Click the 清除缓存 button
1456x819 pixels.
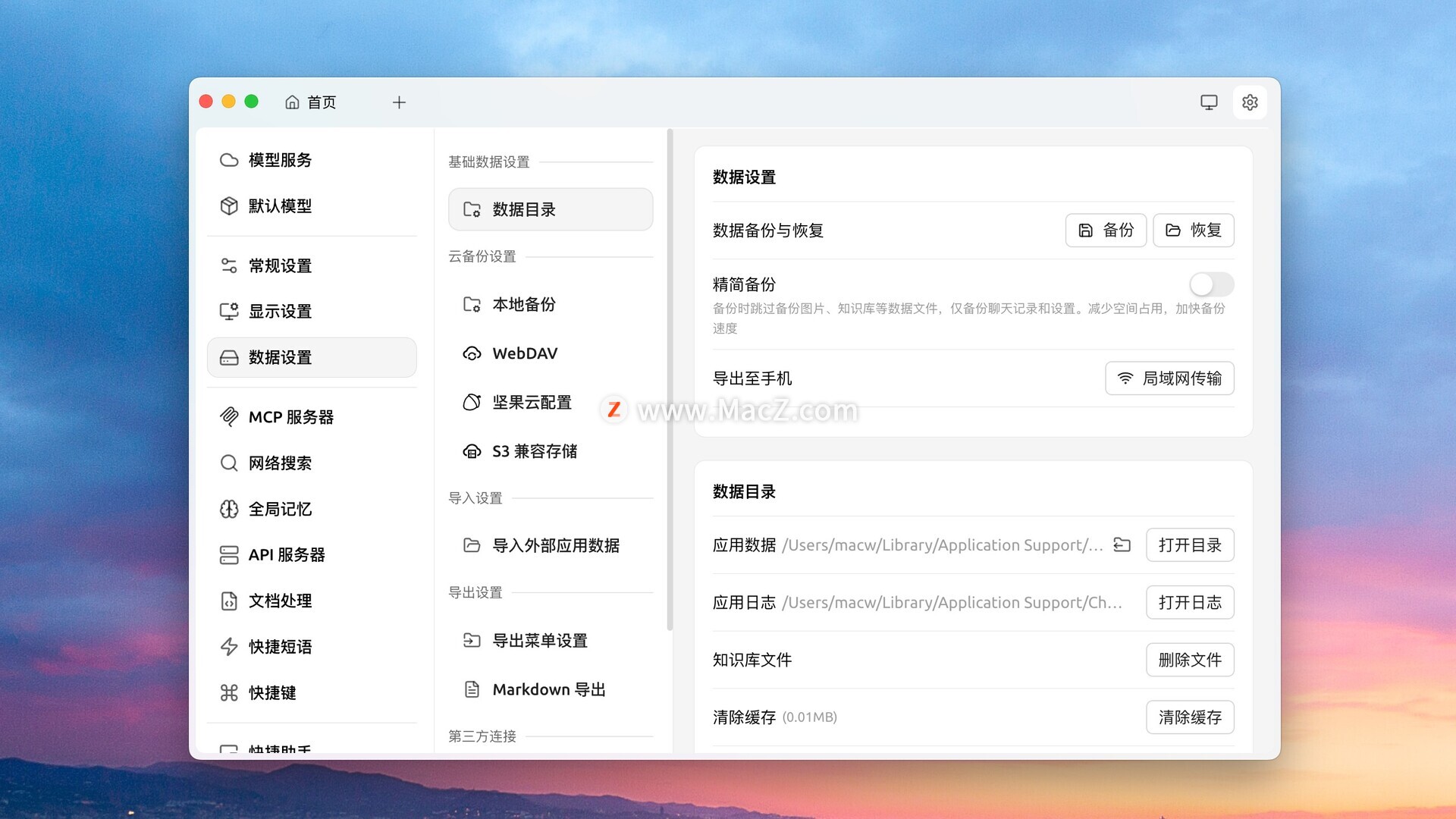[x=1189, y=717]
